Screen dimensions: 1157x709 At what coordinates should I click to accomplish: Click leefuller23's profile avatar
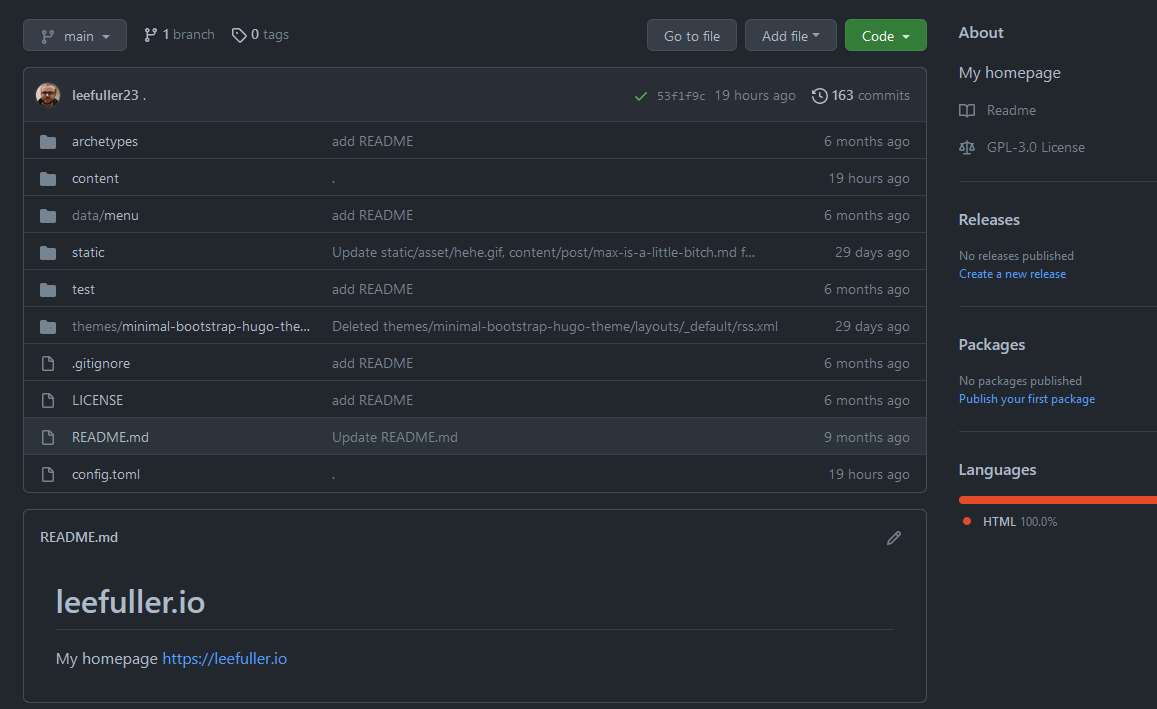pos(49,94)
